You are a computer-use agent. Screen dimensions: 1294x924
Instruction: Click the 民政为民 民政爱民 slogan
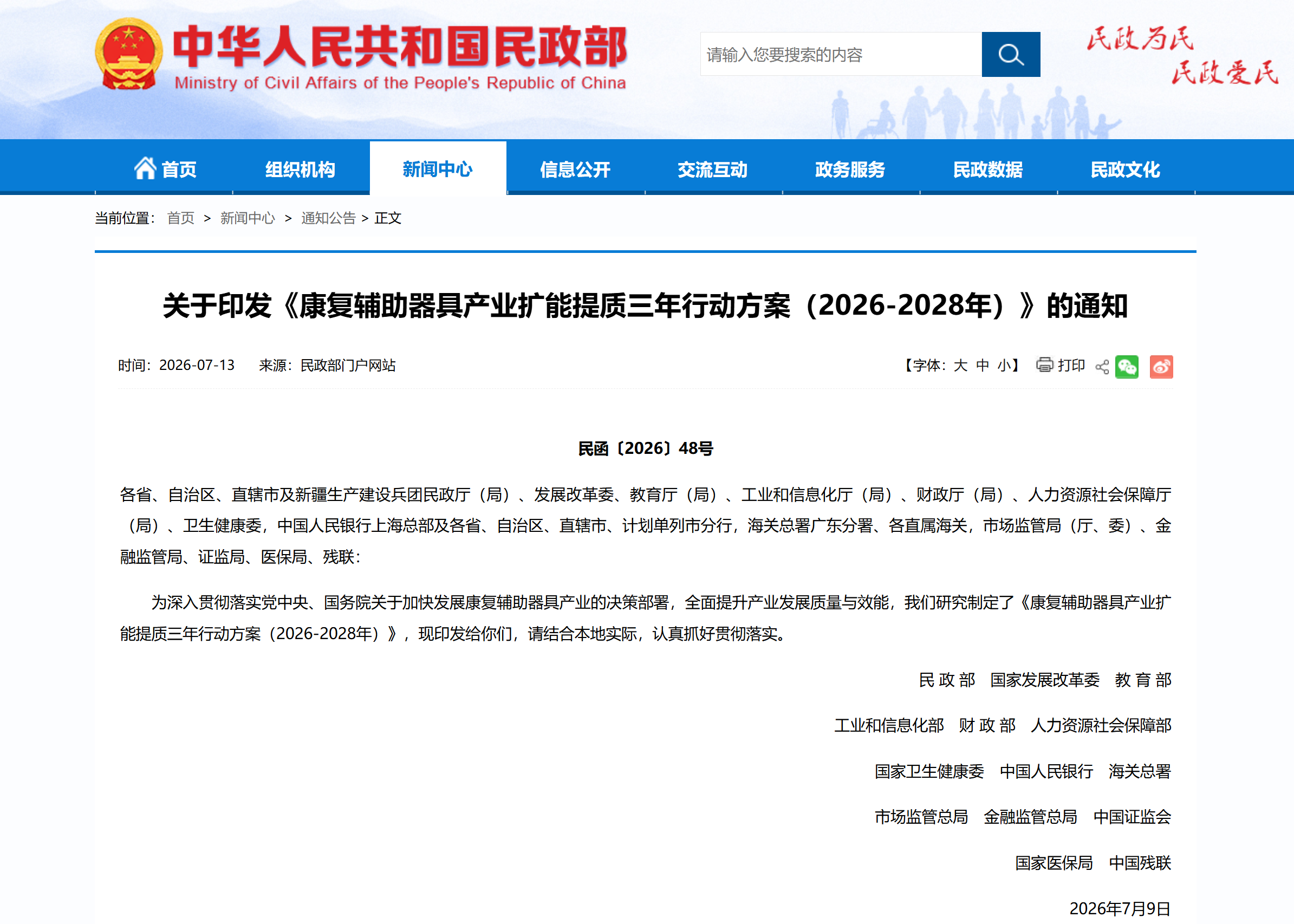click(x=1182, y=55)
